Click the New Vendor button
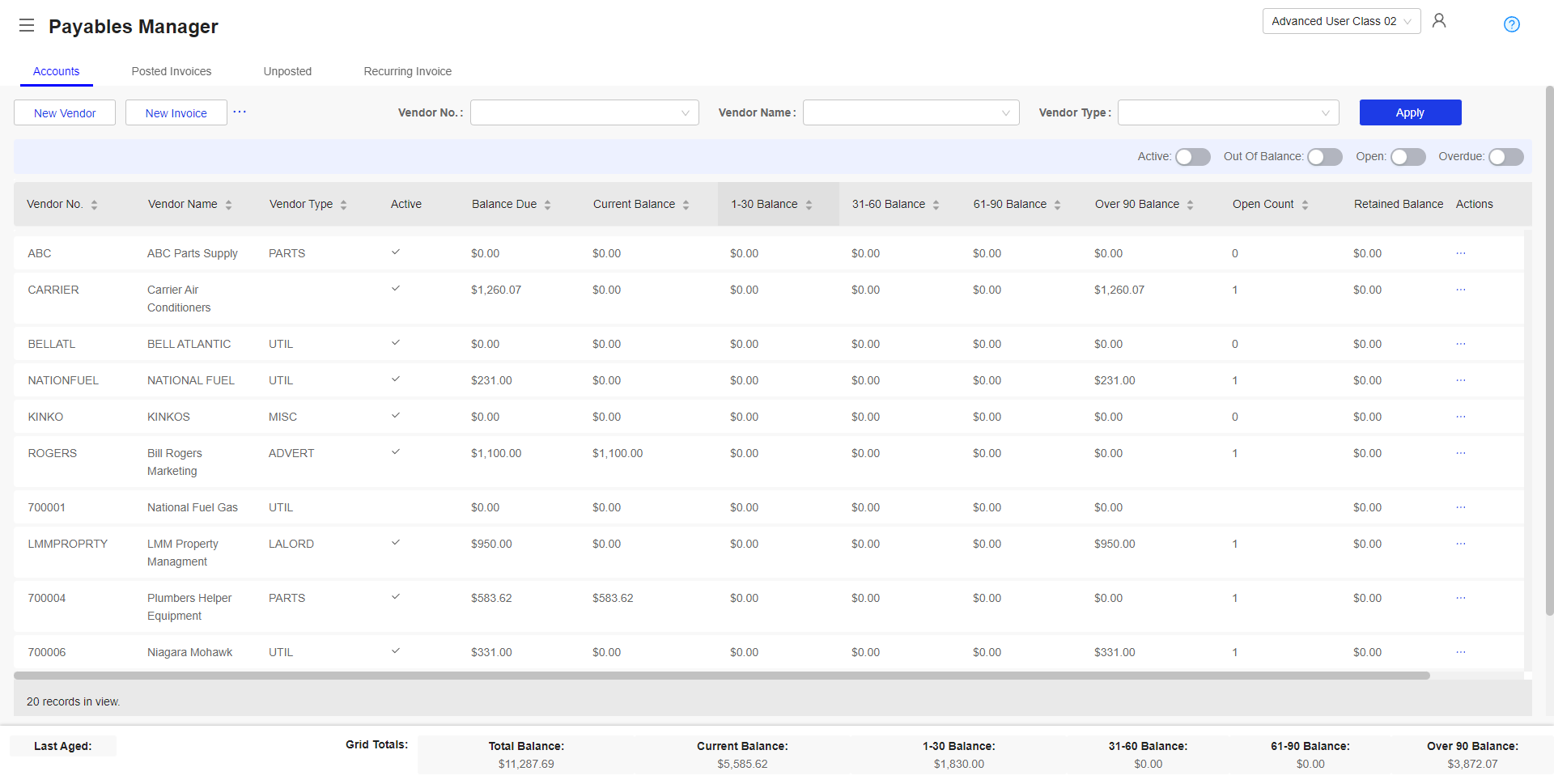 [64, 112]
